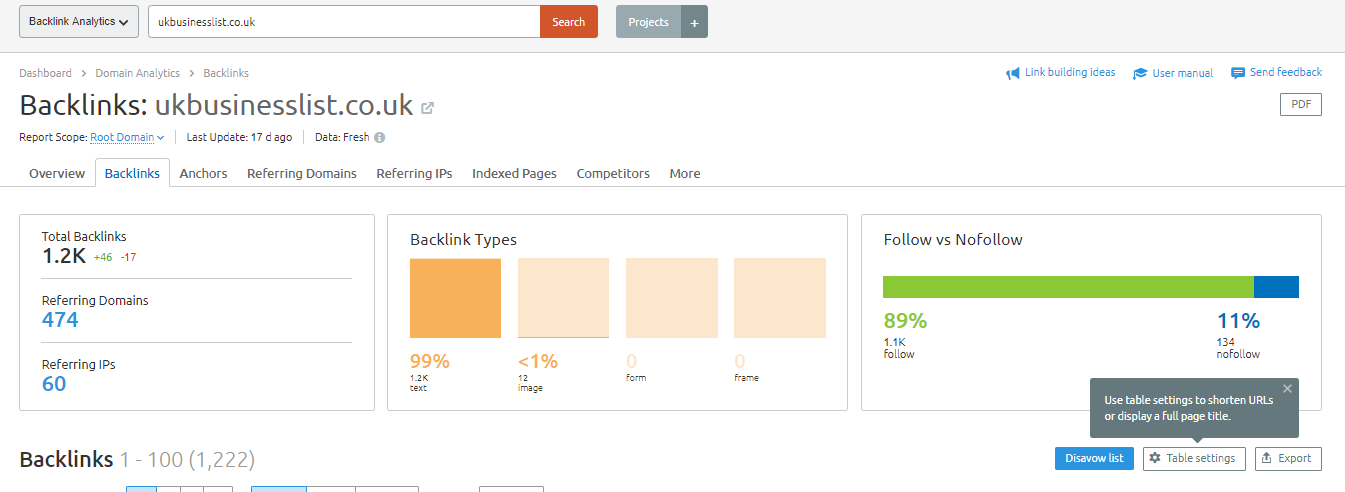Screen dimensions: 1345x492
Task: Open the More tab menu
Action: (685, 173)
